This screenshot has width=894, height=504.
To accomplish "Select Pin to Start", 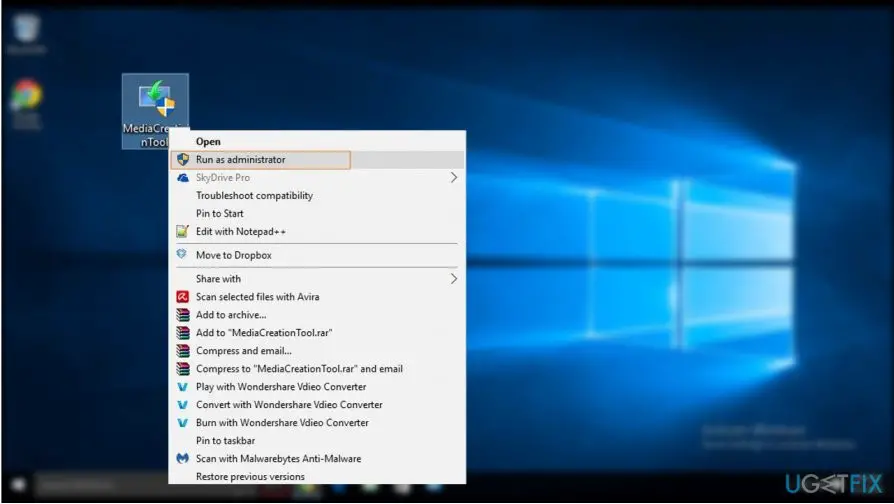I will pos(317,214).
